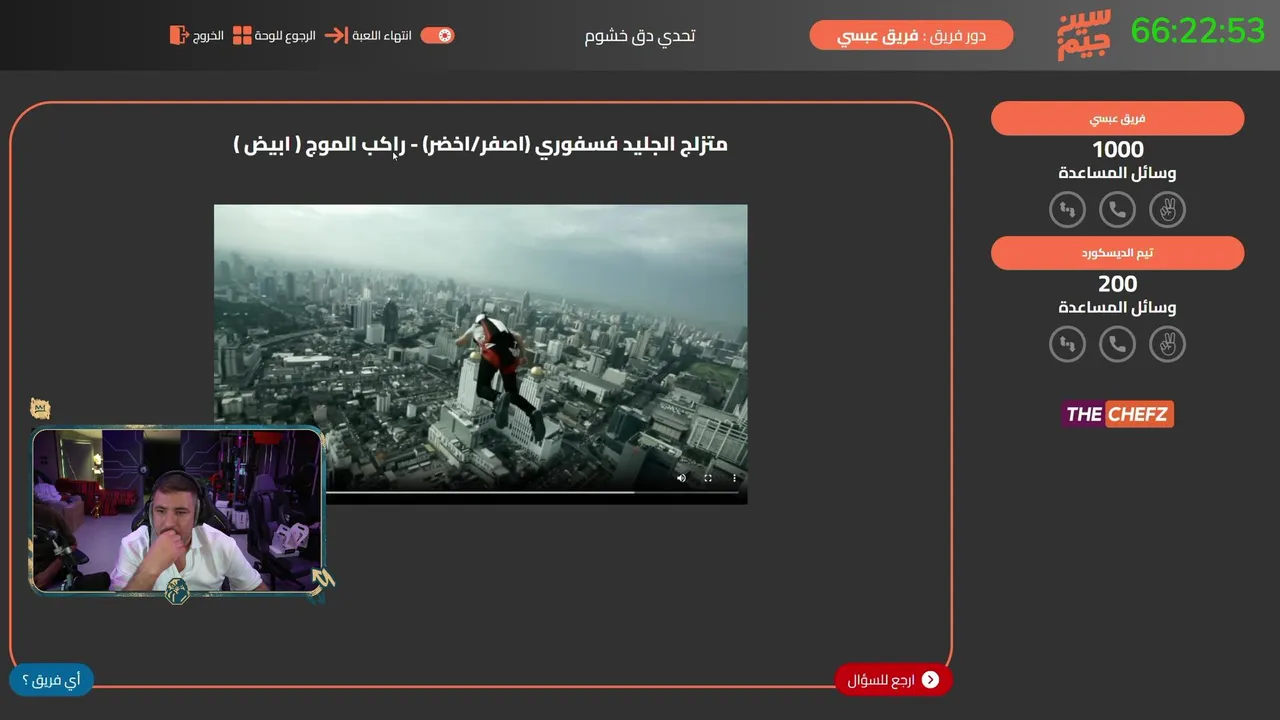Click the Seen Jeem orange logo
Image resolution: width=1280 pixels, height=720 pixels.
(x=1084, y=37)
